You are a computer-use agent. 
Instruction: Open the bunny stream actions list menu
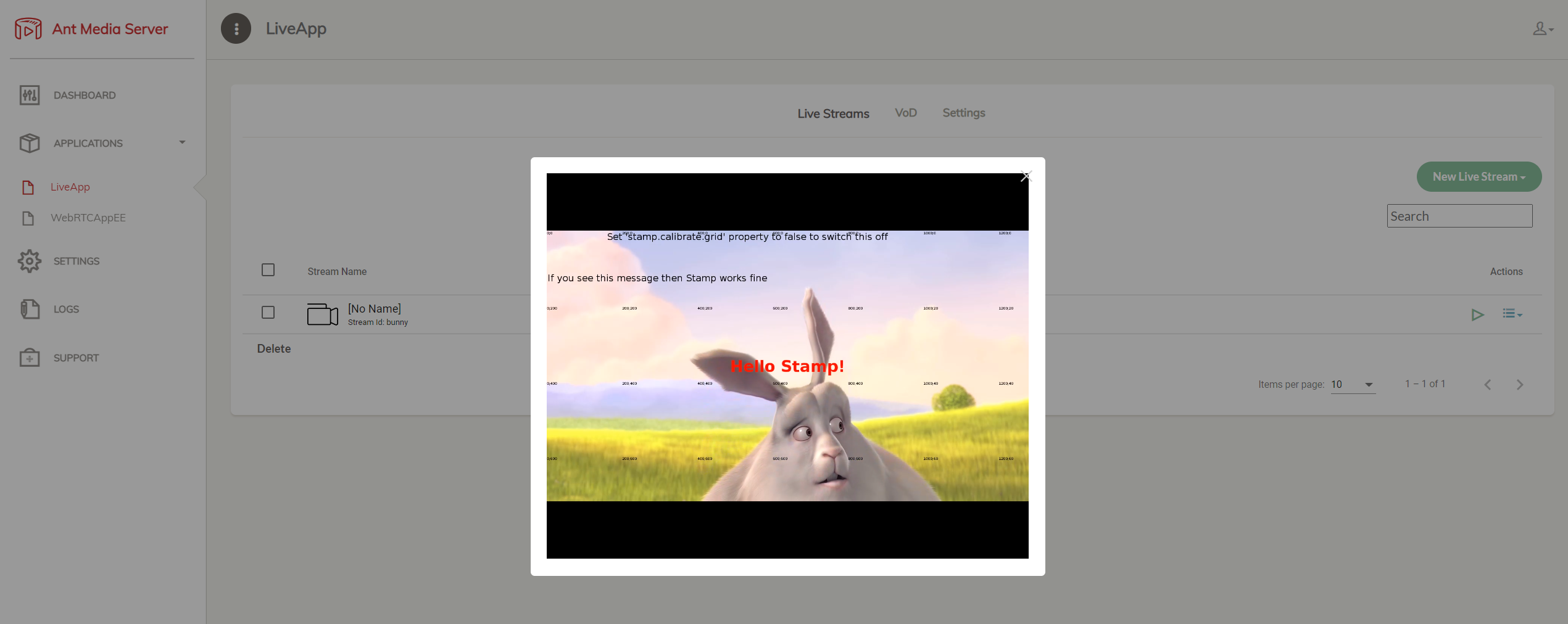pyautogui.click(x=1512, y=314)
